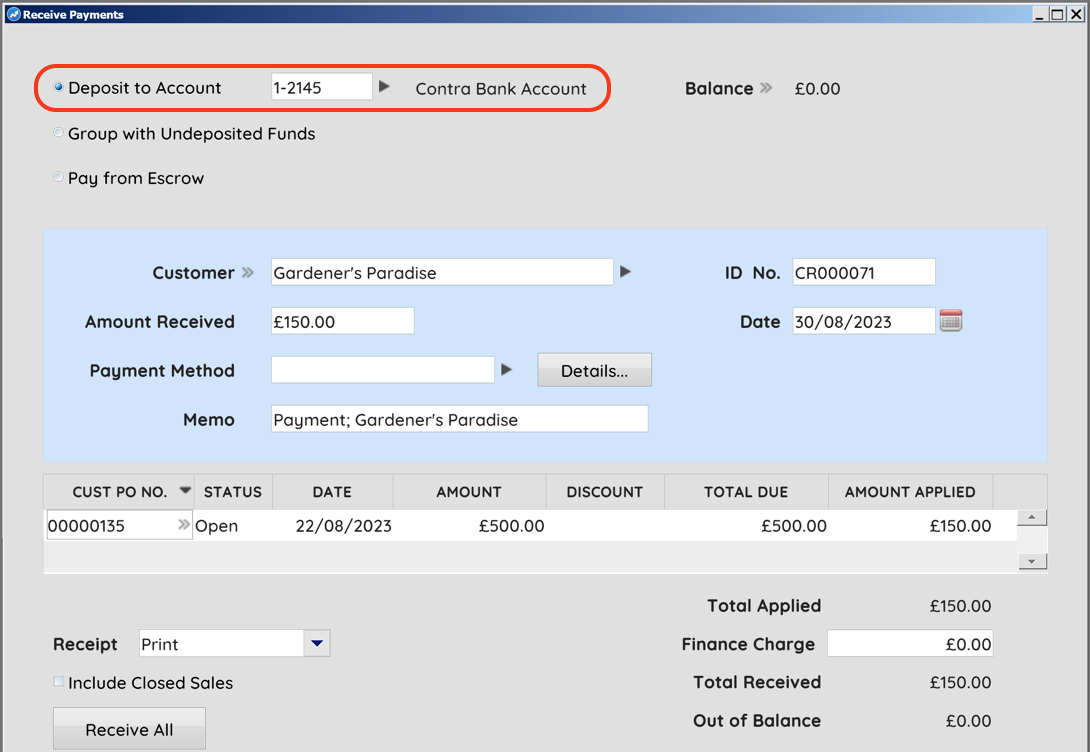Click the Receive Payments window icon in the title bar

tap(13, 15)
